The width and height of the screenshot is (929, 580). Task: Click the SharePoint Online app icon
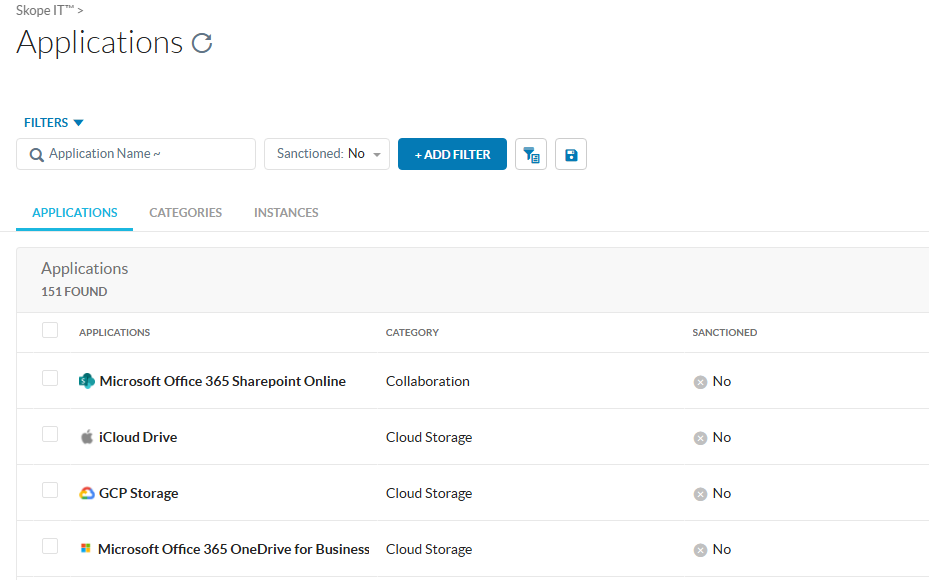coord(87,381)
